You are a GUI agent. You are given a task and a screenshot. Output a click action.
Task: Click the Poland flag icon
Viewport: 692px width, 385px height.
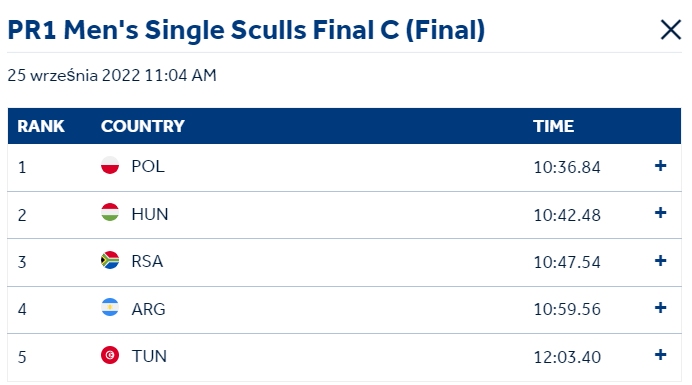pyautogui.click(x=110, y=166)
